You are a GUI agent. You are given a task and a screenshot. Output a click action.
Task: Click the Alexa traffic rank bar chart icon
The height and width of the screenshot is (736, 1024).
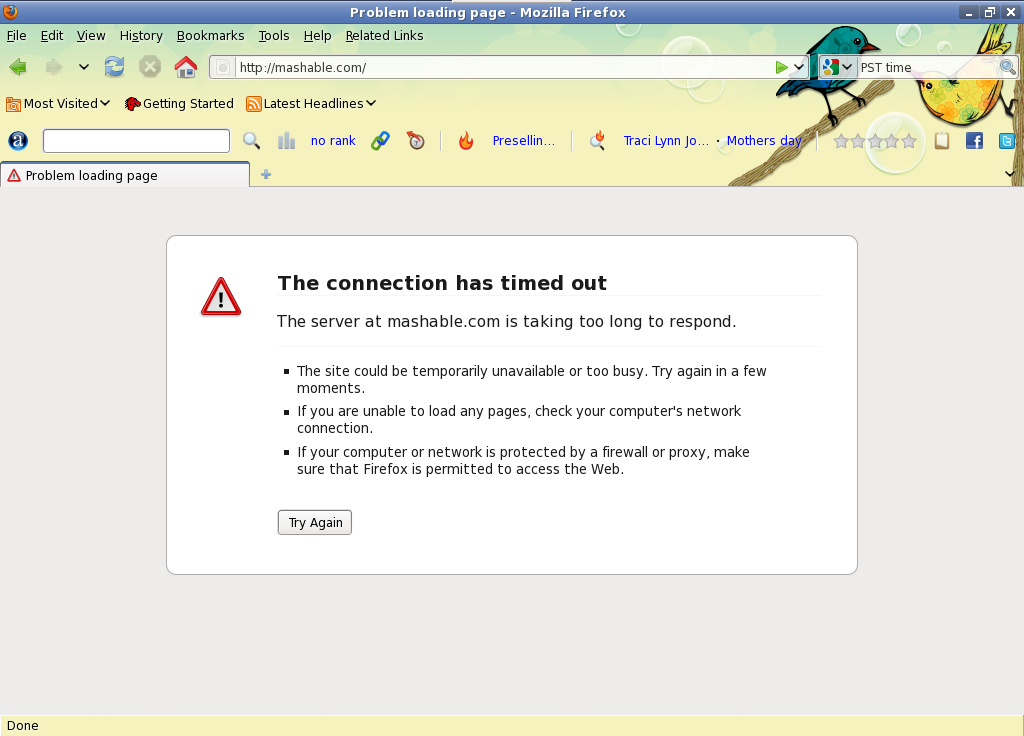(x=286, y=140)
